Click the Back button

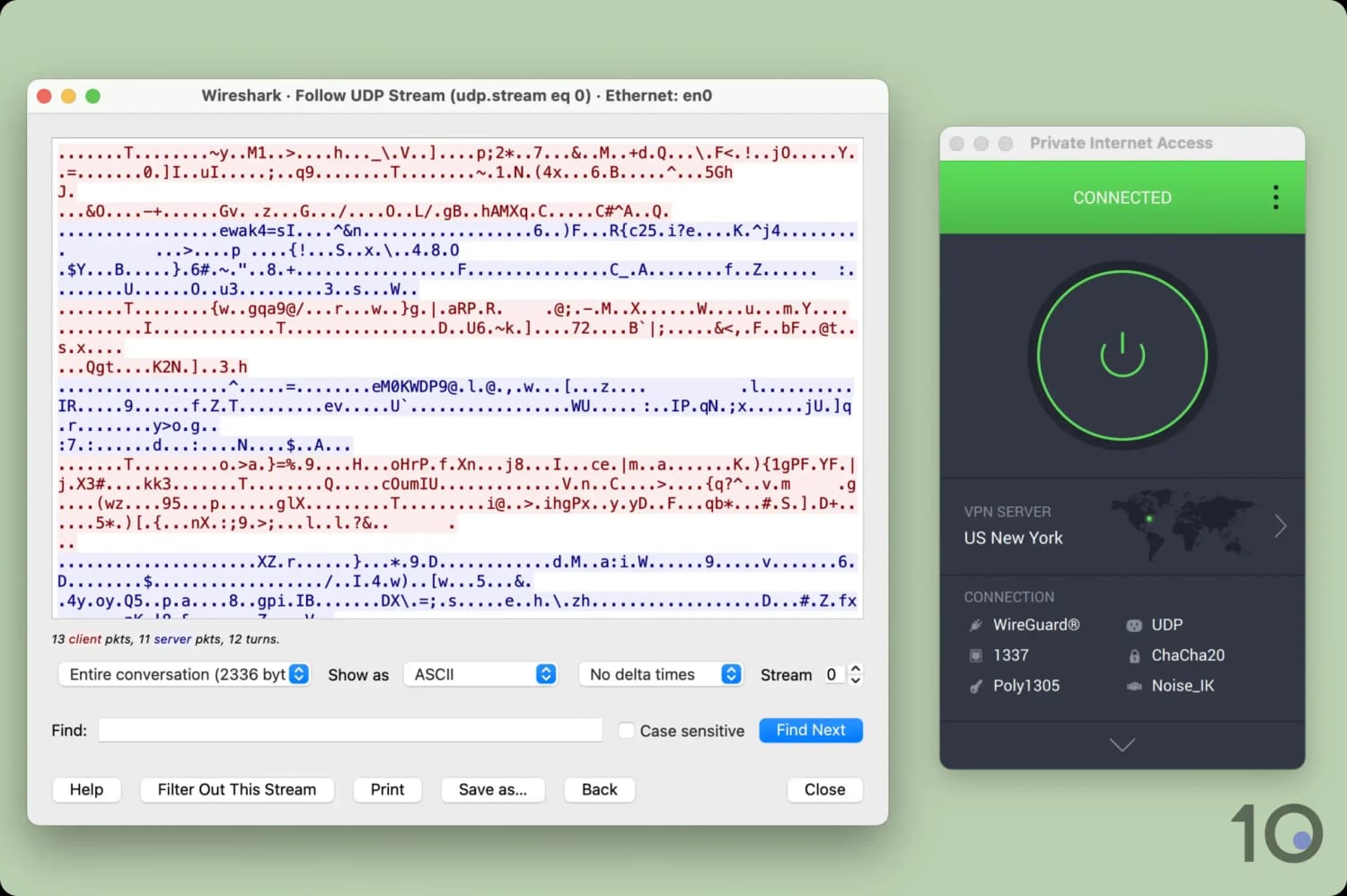point(599,789)
